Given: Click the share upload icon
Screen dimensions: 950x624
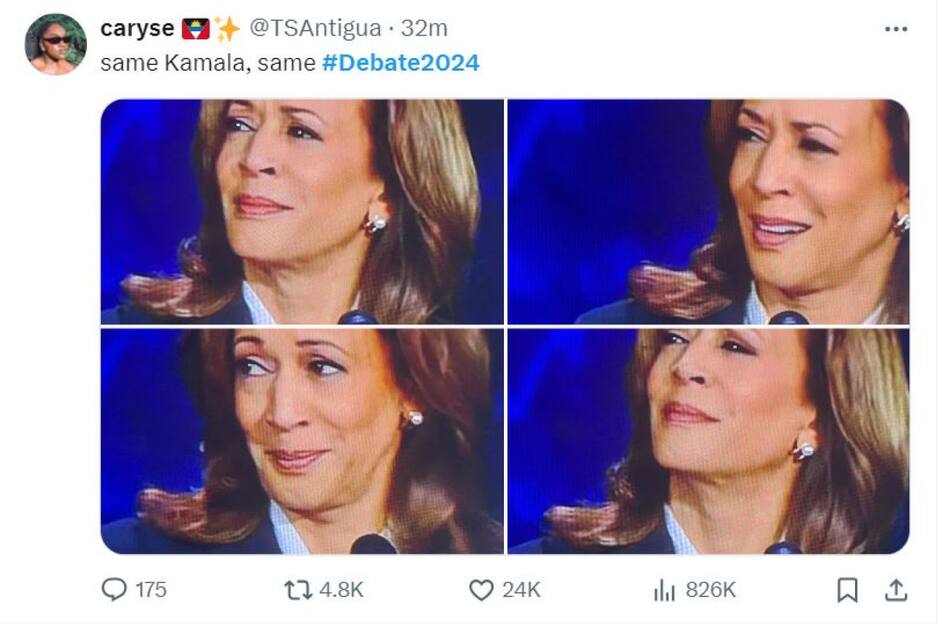Looking at the screenshot, I should coord(897,591).
